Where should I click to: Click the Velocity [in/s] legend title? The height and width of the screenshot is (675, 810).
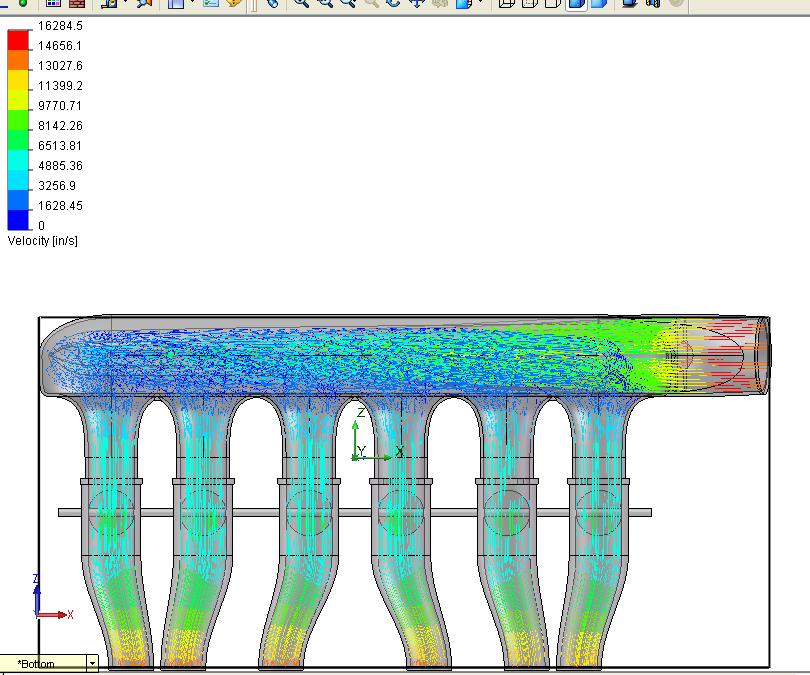[43, 241]
